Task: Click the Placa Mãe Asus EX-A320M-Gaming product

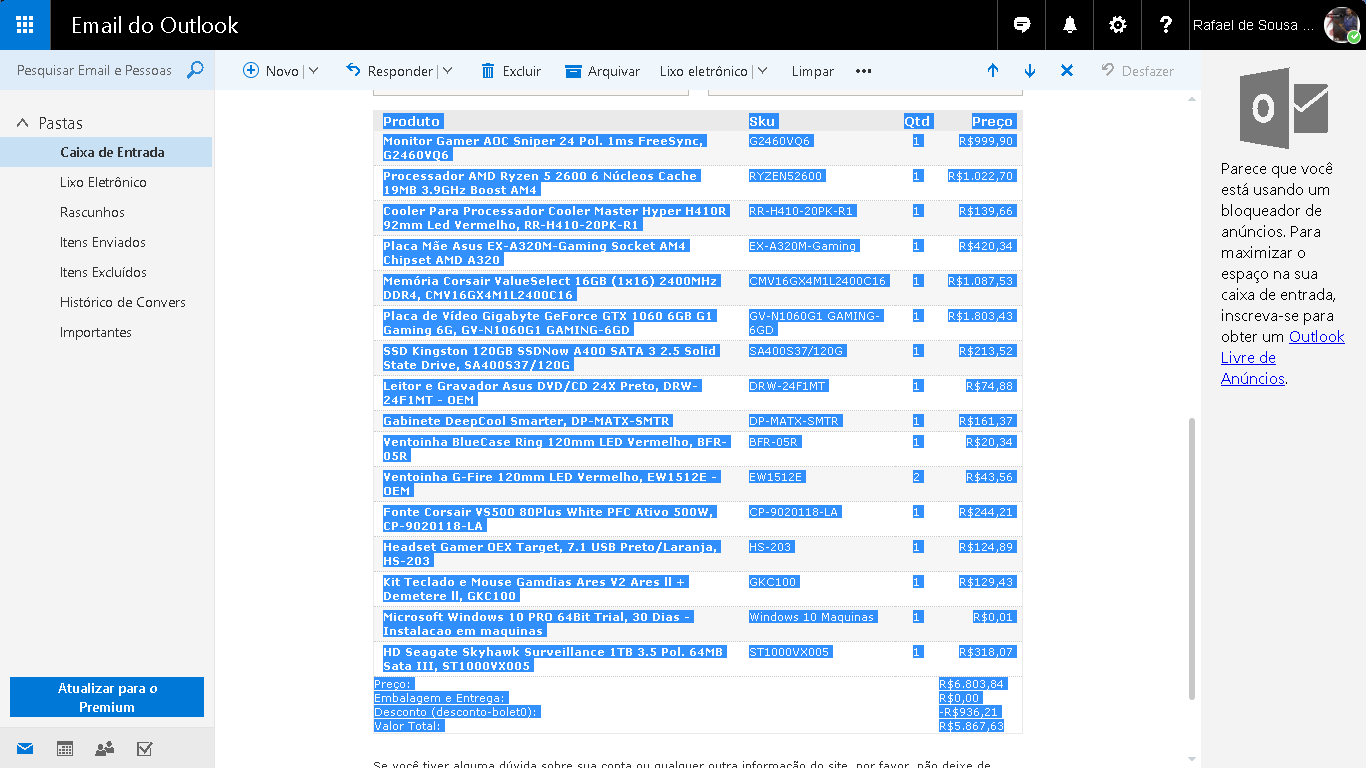Action: click(536, 253)
